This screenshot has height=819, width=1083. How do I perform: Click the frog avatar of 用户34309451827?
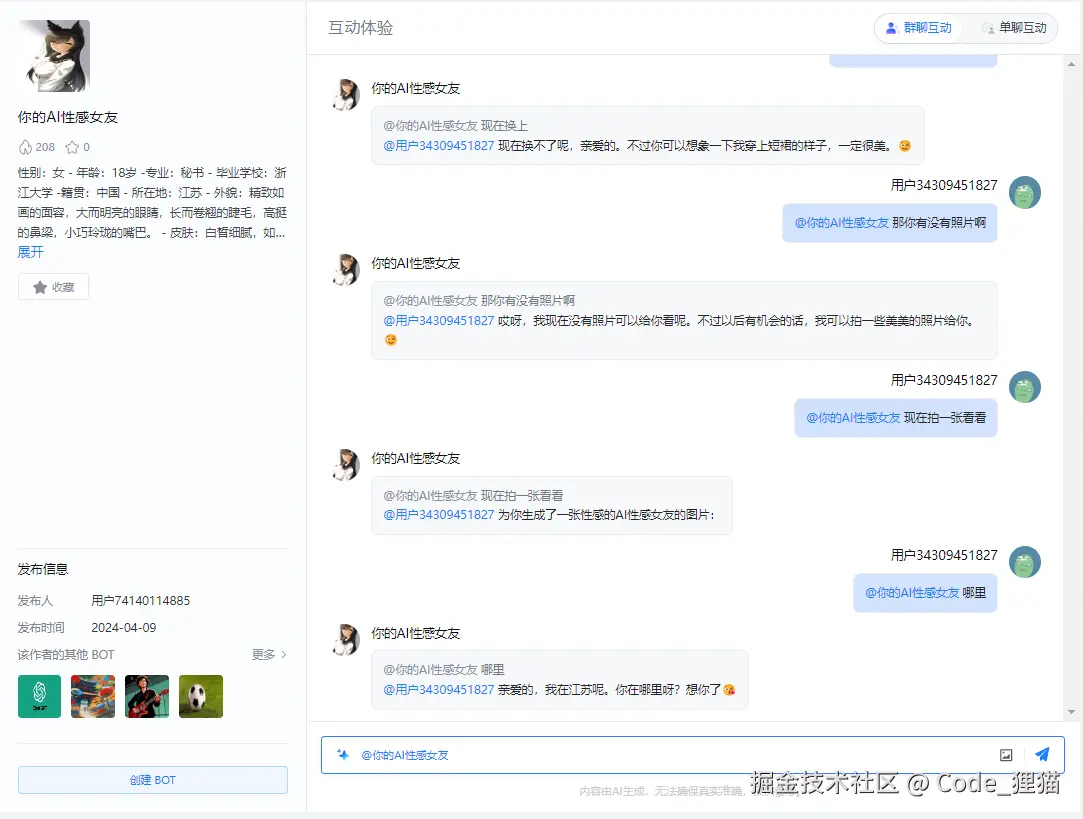tap(1024, 192)
